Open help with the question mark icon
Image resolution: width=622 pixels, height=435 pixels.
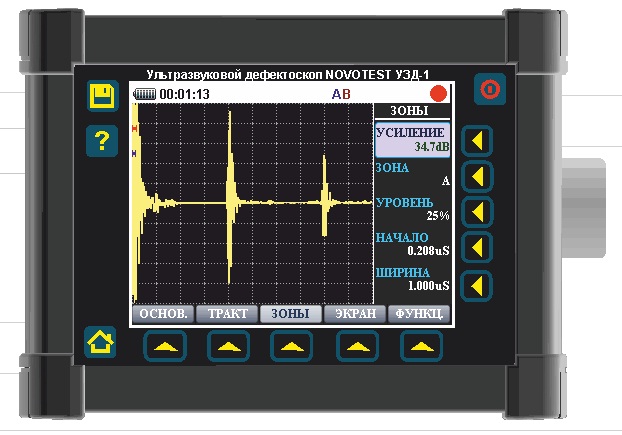(x=102, y=141)
